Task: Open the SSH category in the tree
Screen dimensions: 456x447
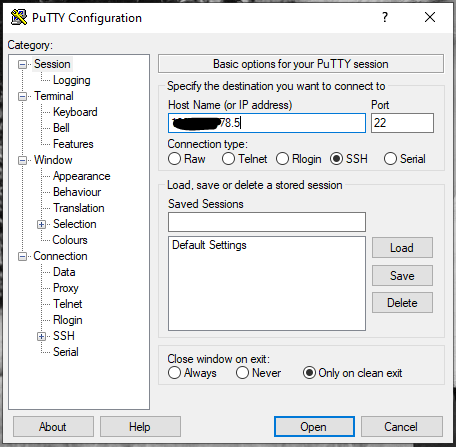Action: click(64, 336)
